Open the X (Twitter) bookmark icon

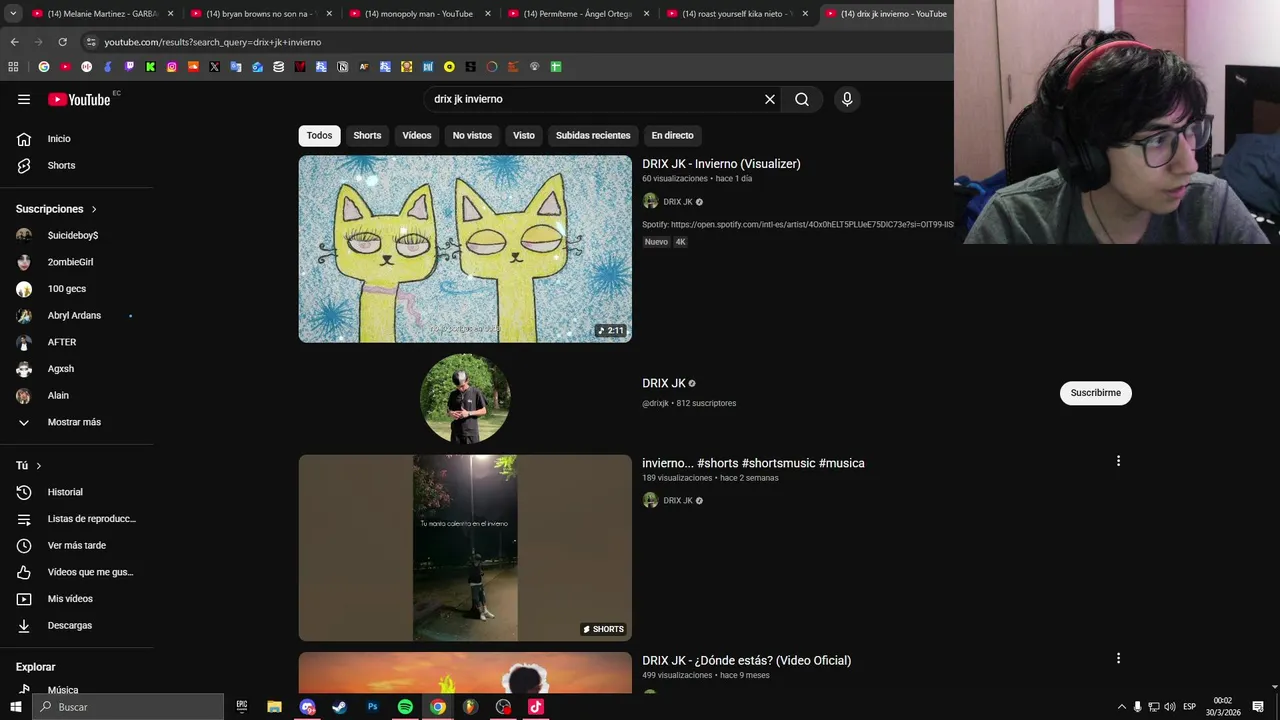(x=214, y=67)
